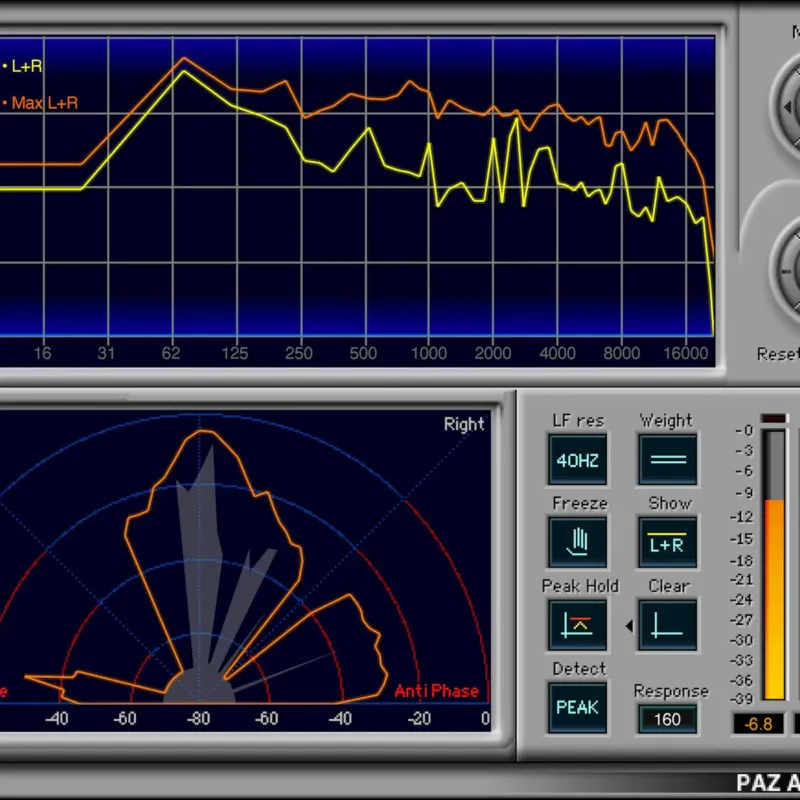
Task: Click the Anti Phase label in stereo display
Action: pyautogui.click(x=437, y=691)
